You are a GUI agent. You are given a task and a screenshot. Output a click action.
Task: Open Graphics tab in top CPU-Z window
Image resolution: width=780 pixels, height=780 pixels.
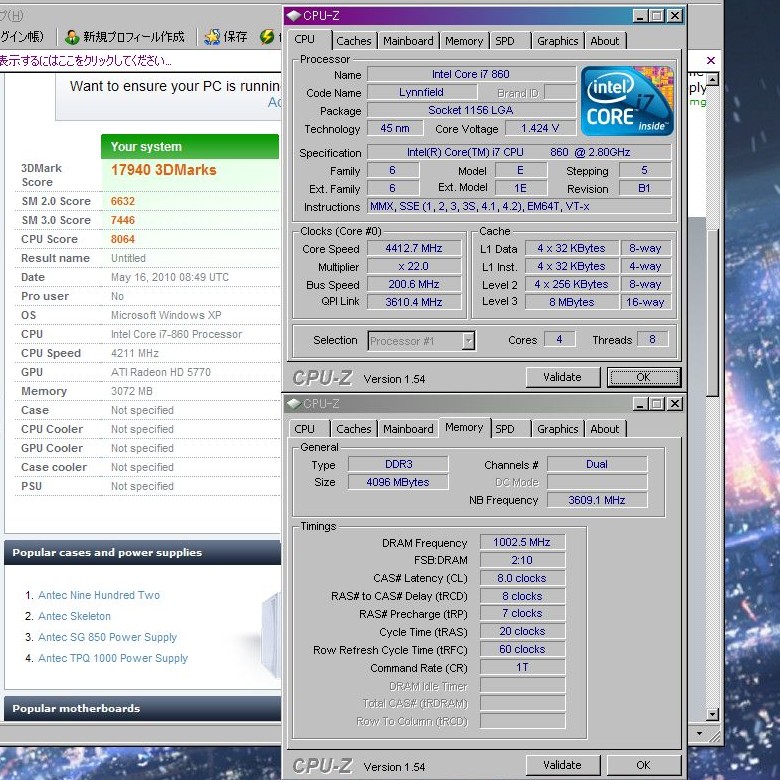pos(558,41)
